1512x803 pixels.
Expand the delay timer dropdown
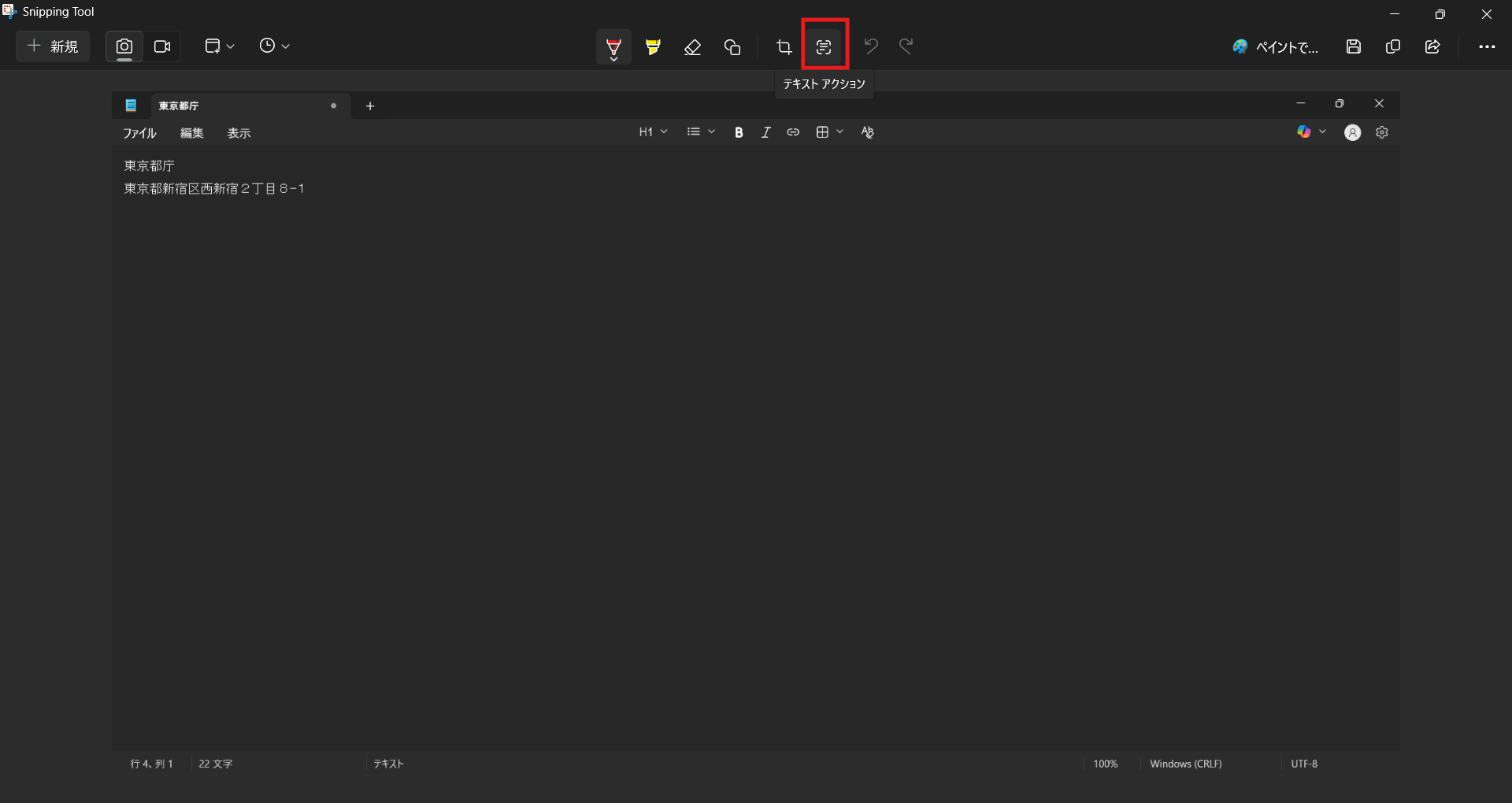click(274, 46)
